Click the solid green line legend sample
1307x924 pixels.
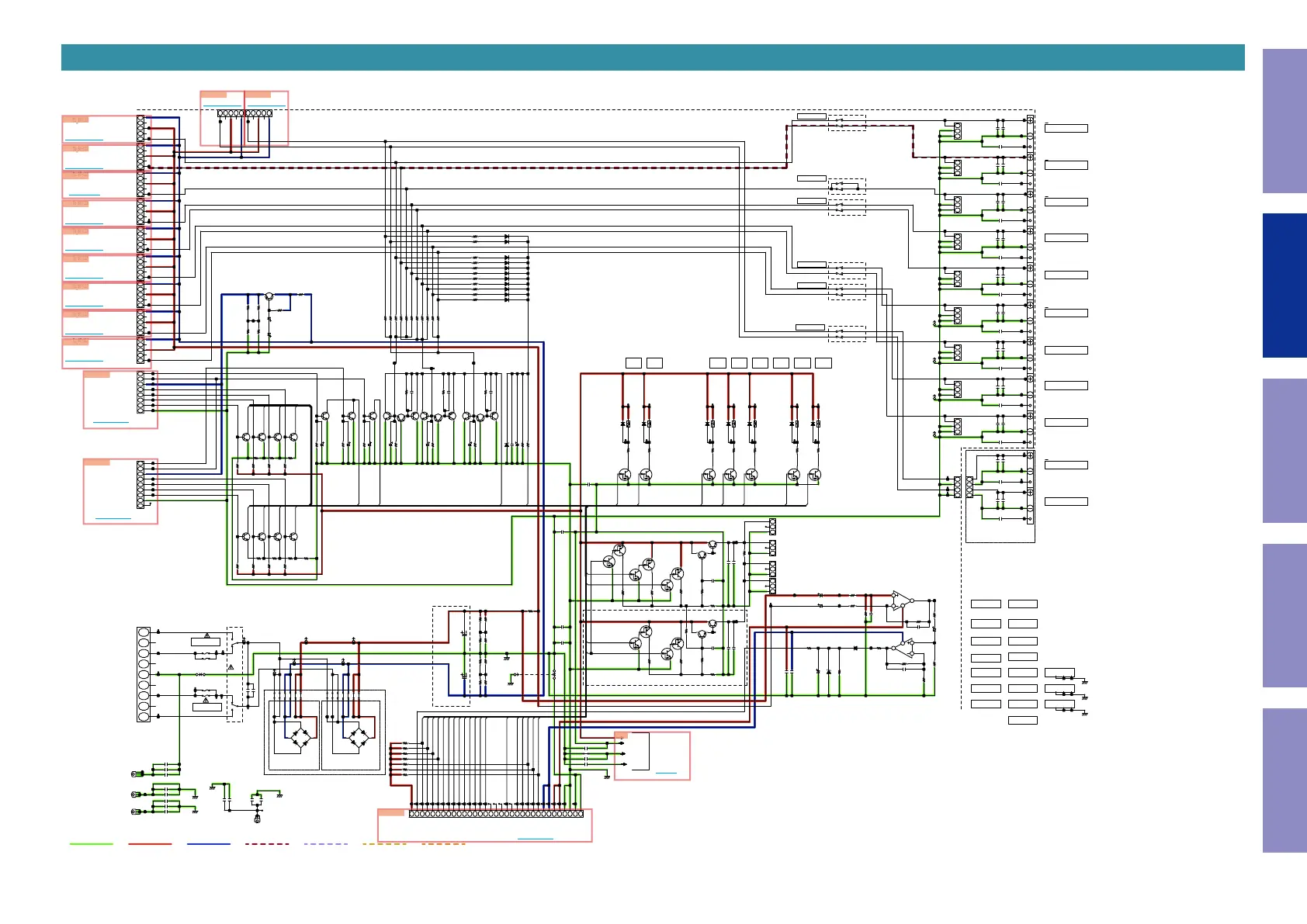pyautogui.click(x=91, y=843)
